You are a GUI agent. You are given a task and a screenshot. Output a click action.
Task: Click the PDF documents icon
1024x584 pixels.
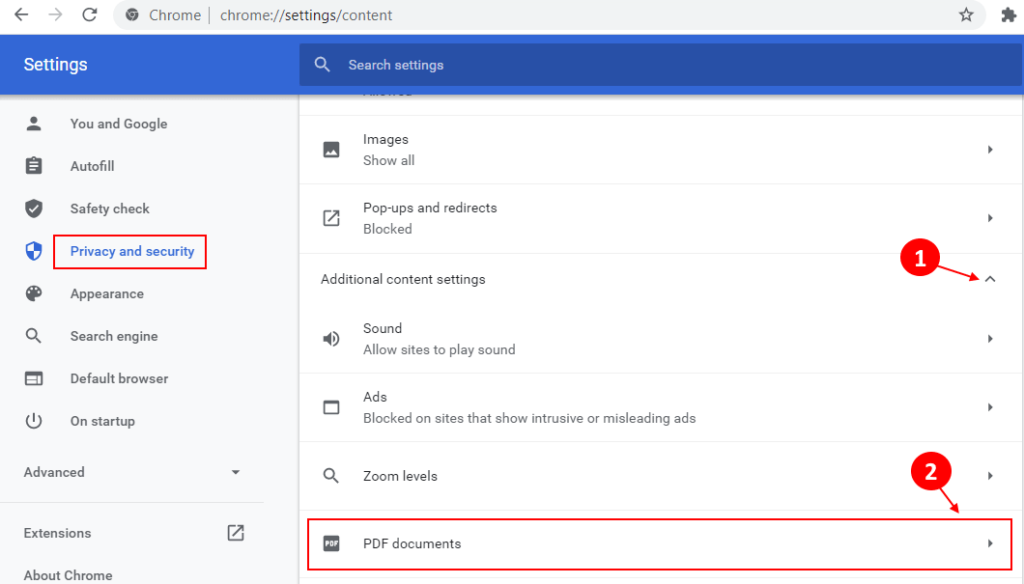tap(331, 544)
